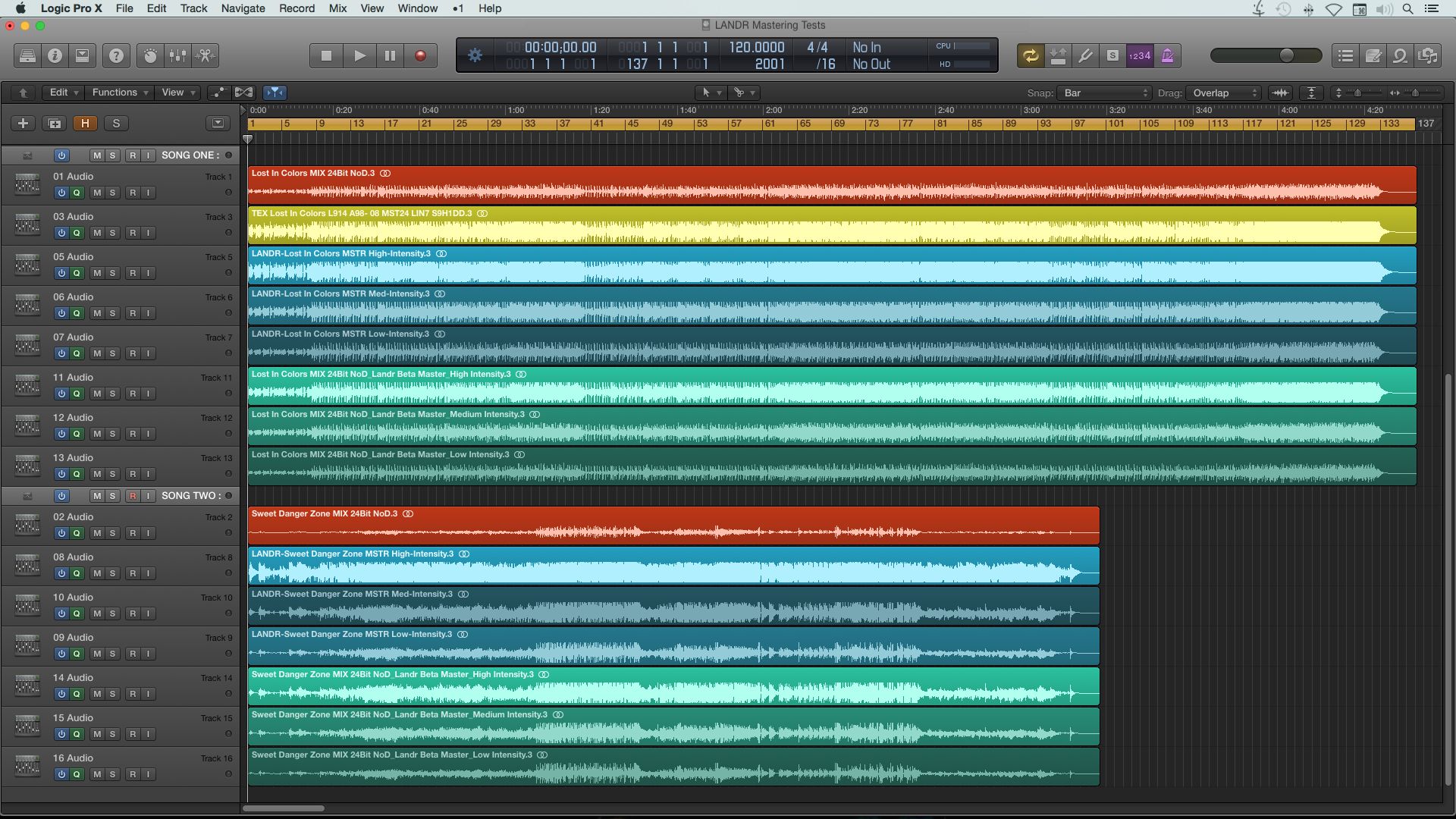
Task: Open the File menu
Action: [124, 8]
